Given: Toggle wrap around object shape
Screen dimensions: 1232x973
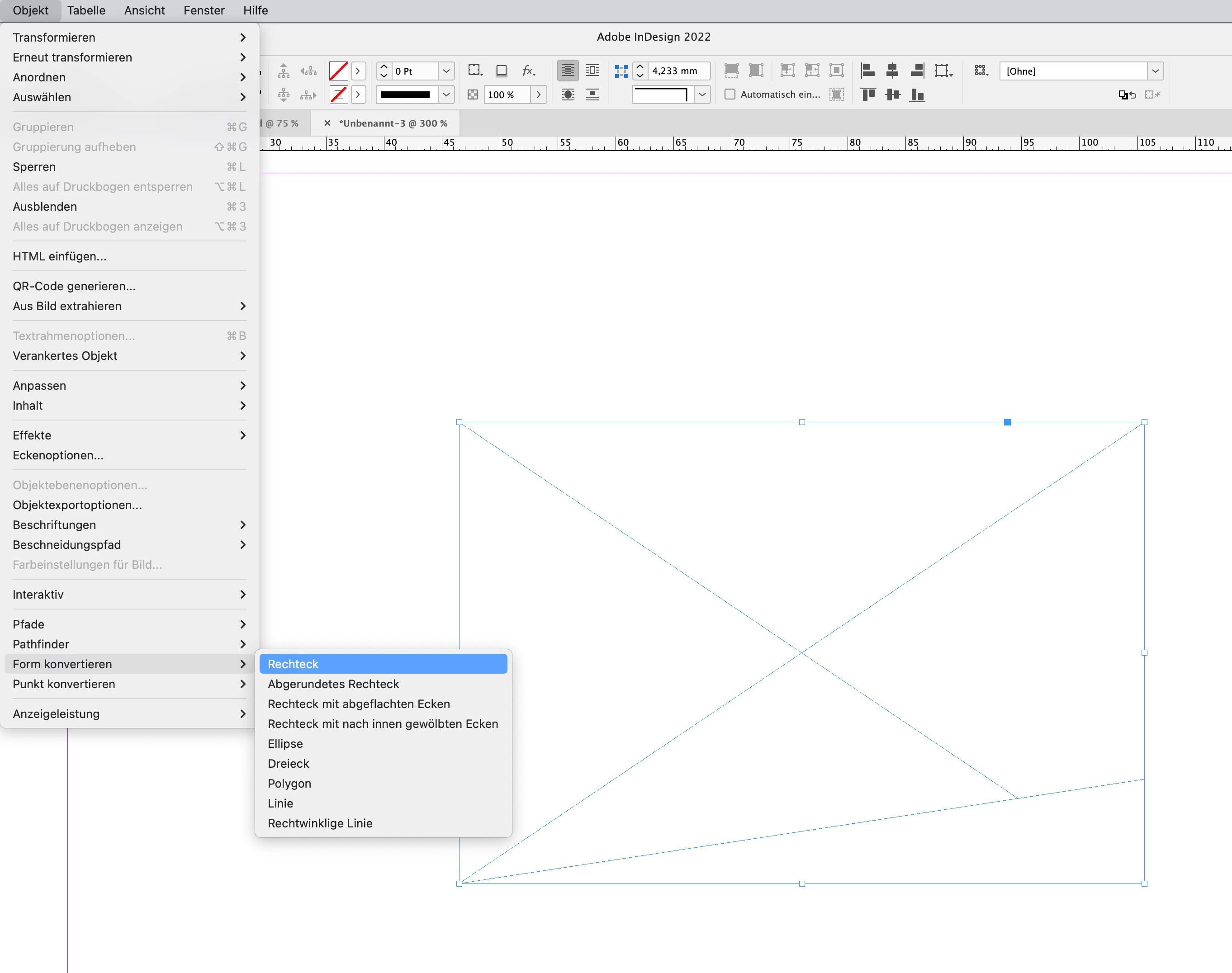Looking at the screenshot, I should pyautogui.click(x=568, y=94).
